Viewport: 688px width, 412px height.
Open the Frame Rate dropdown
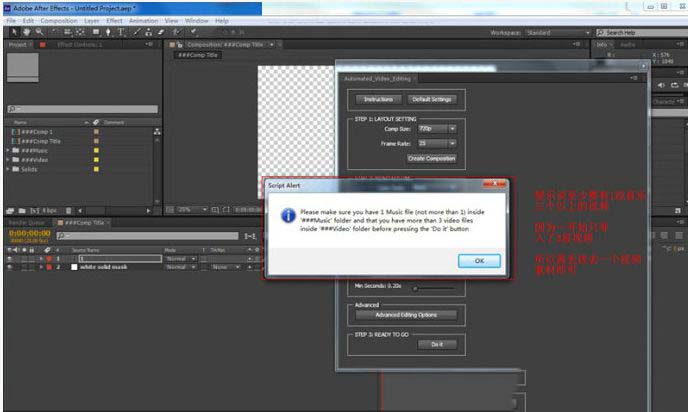[437, 143]
